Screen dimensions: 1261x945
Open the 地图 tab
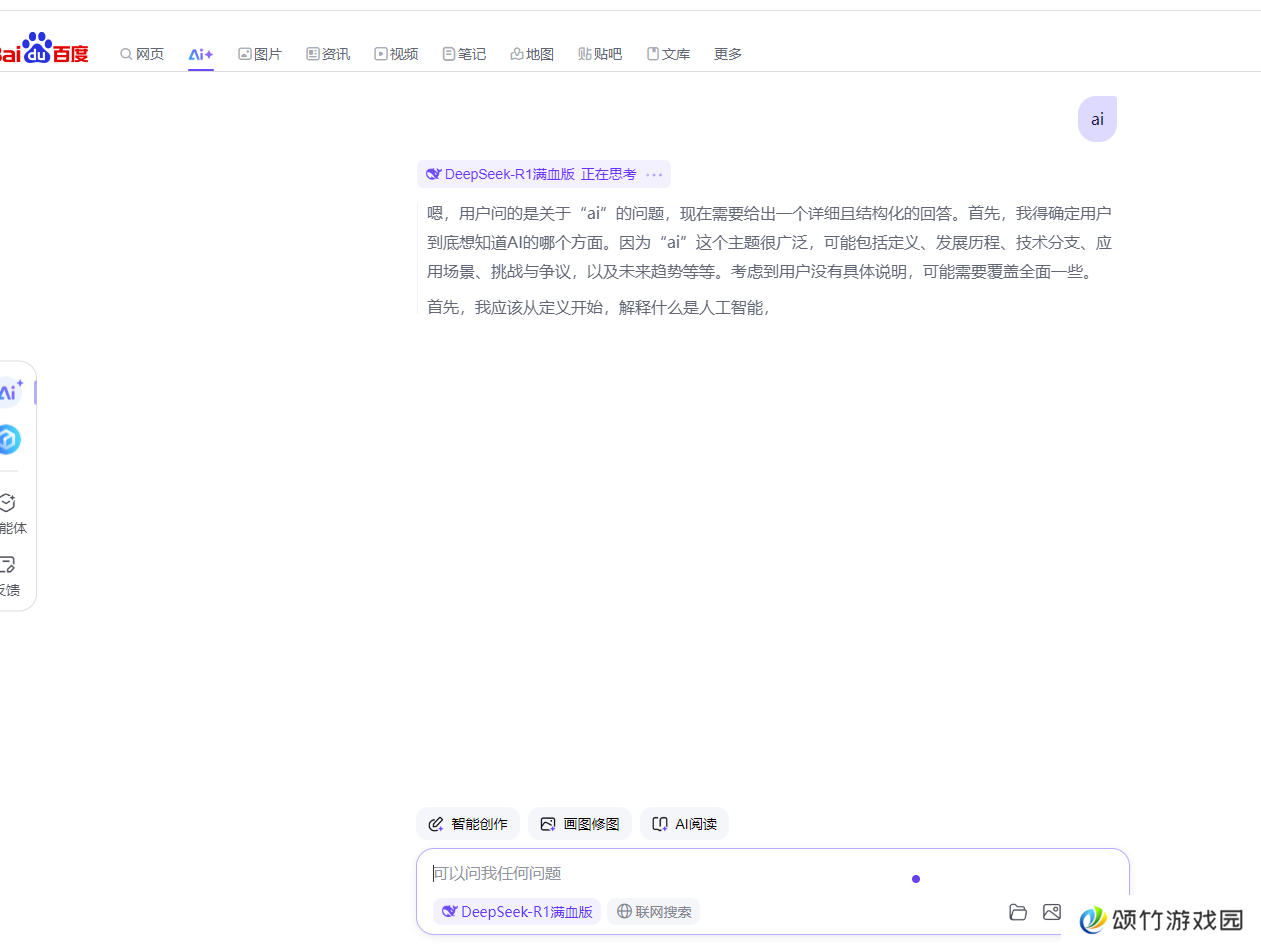pos(532,54)
